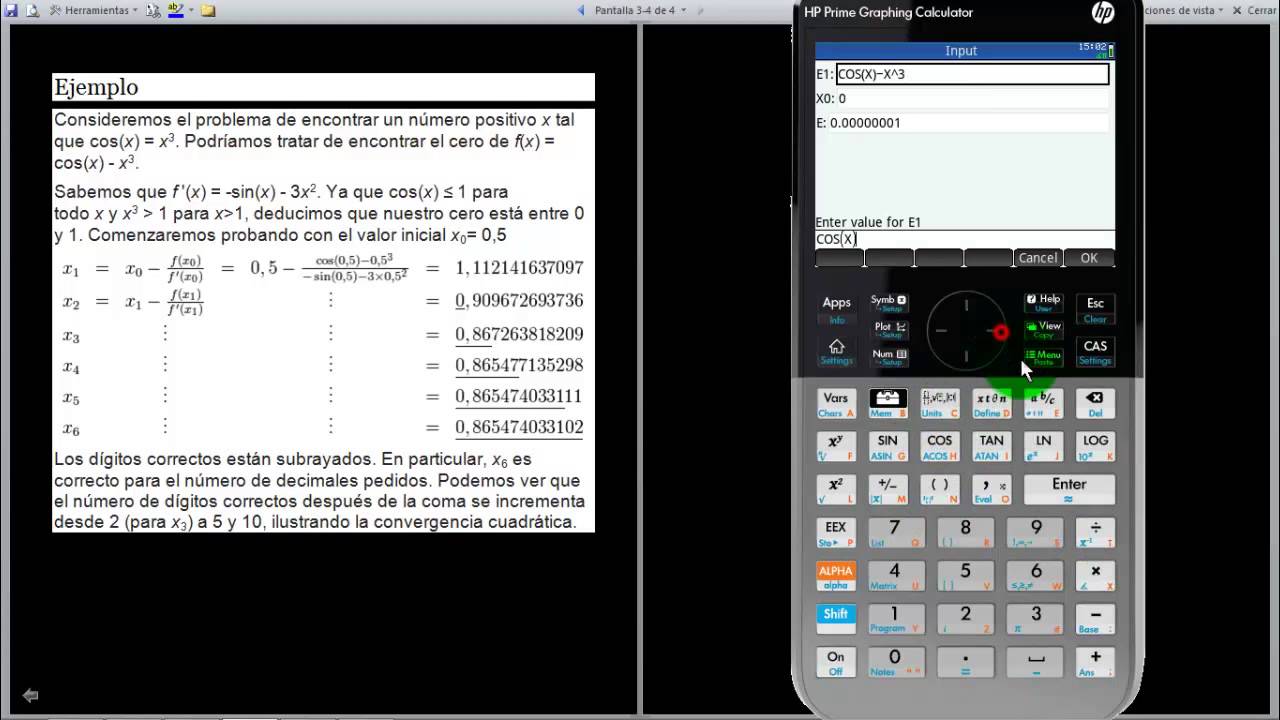Click the View key
Image resolution: width=1280 pixels, height=720 pixels.
(1043, 329)
